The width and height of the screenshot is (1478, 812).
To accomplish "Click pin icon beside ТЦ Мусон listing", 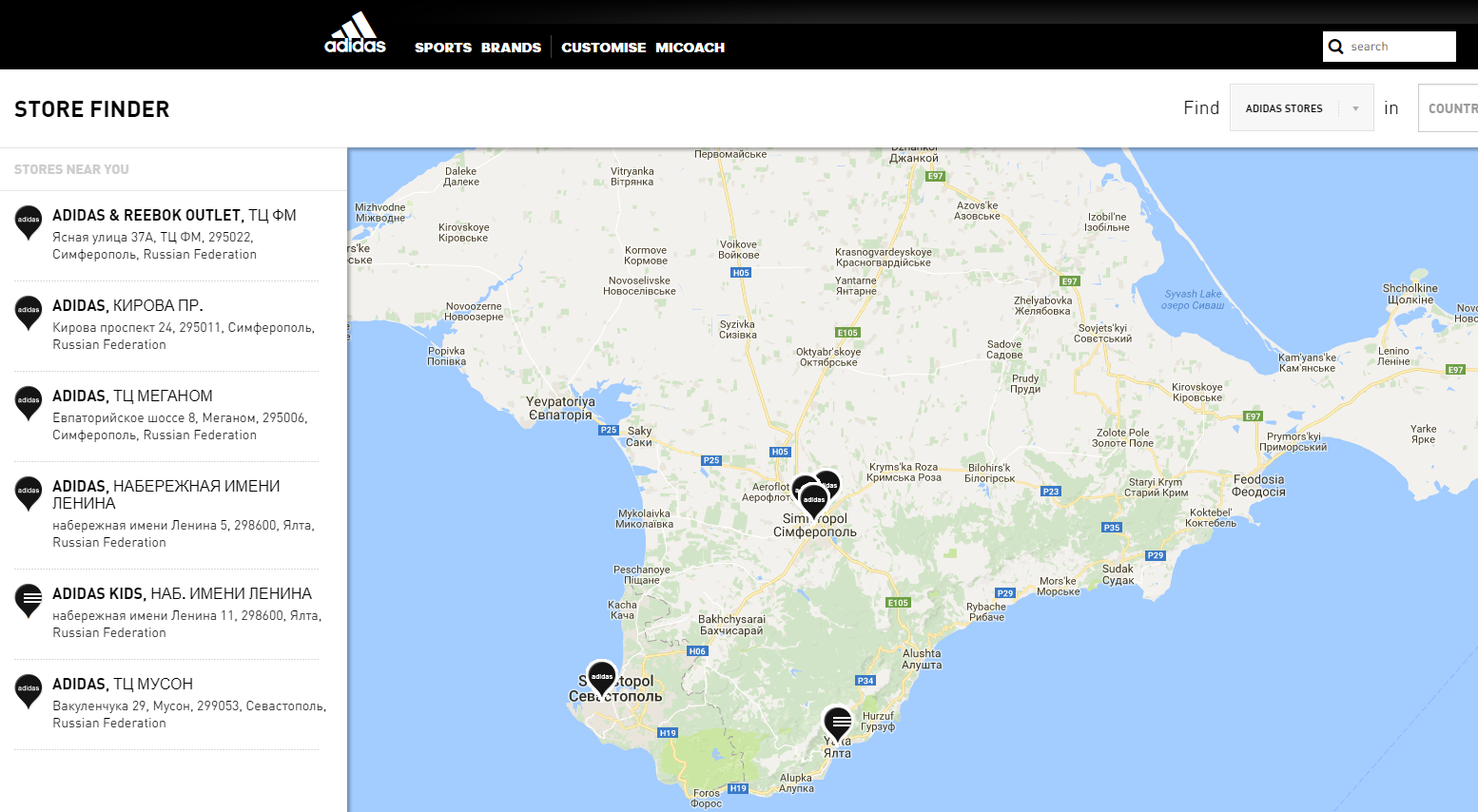I will [29, 689].
